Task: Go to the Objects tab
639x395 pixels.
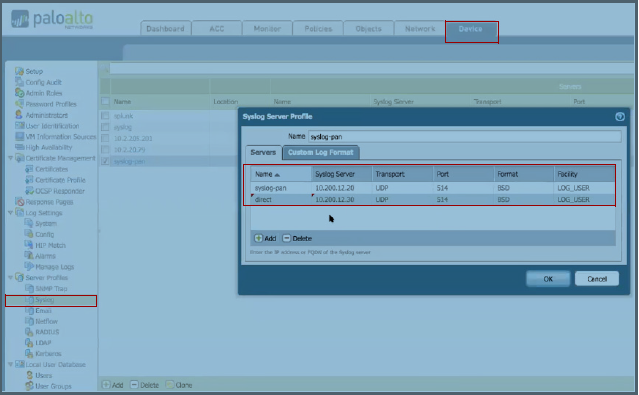Action: point(369,29)
